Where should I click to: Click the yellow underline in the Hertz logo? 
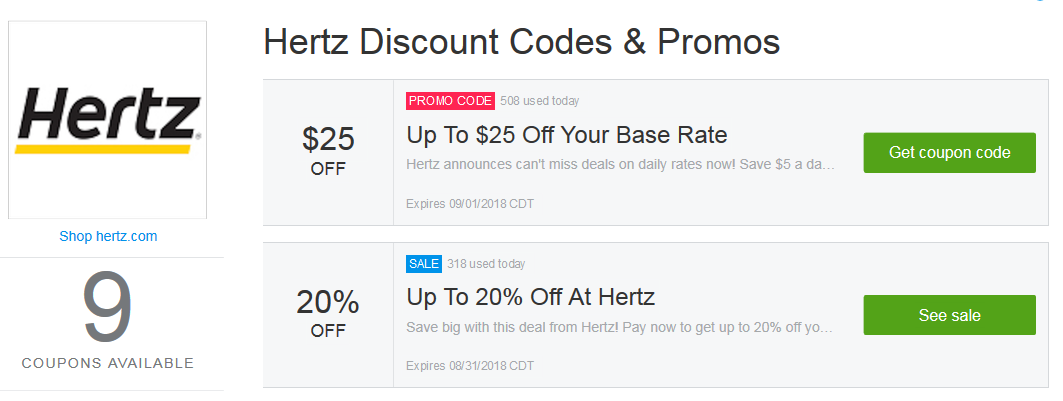(103, 149)
